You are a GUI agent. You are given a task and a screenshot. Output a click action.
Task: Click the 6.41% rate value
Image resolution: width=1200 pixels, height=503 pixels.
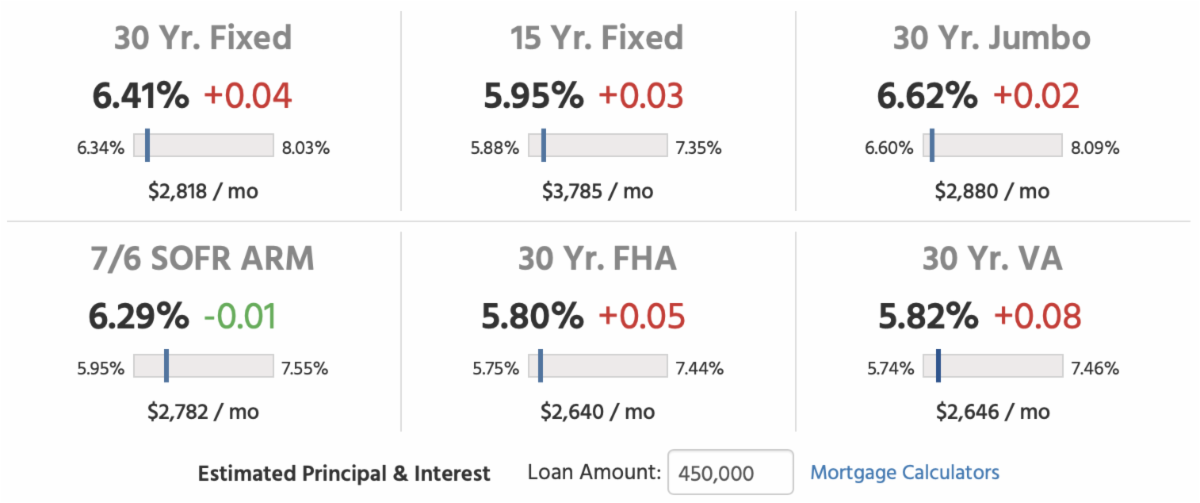(140, 96)
